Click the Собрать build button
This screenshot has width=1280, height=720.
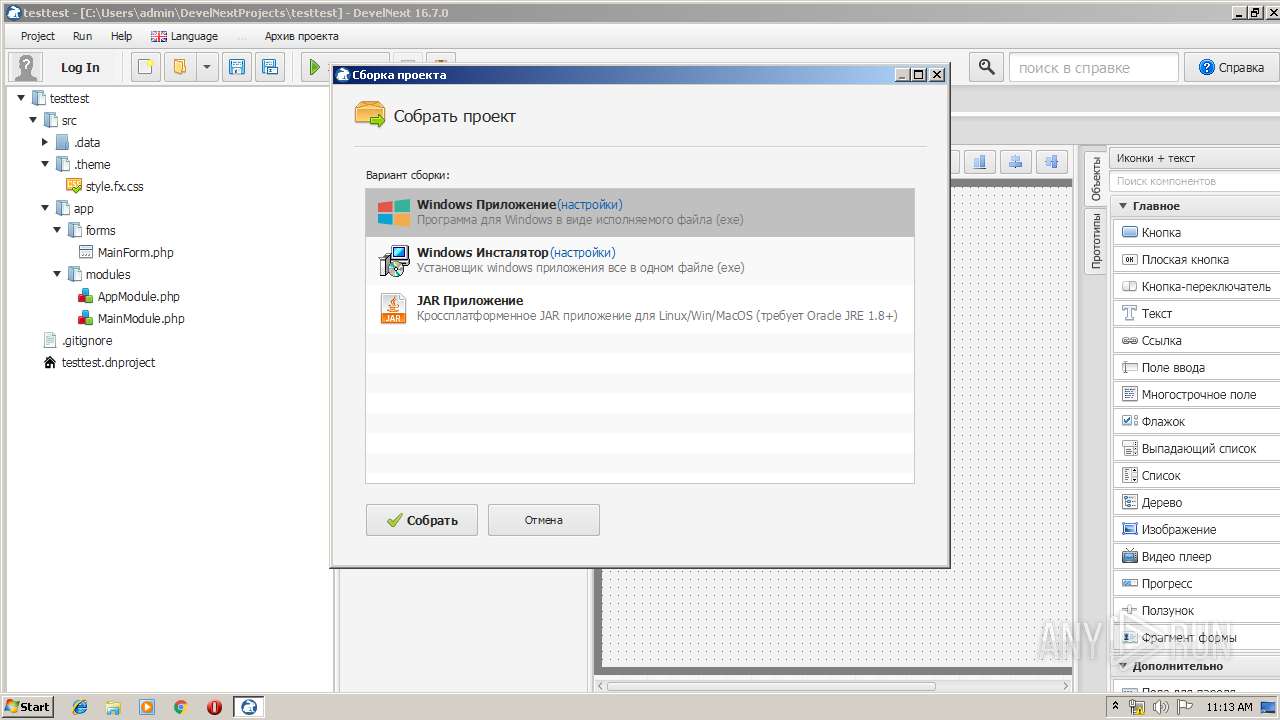coord(422,520)
